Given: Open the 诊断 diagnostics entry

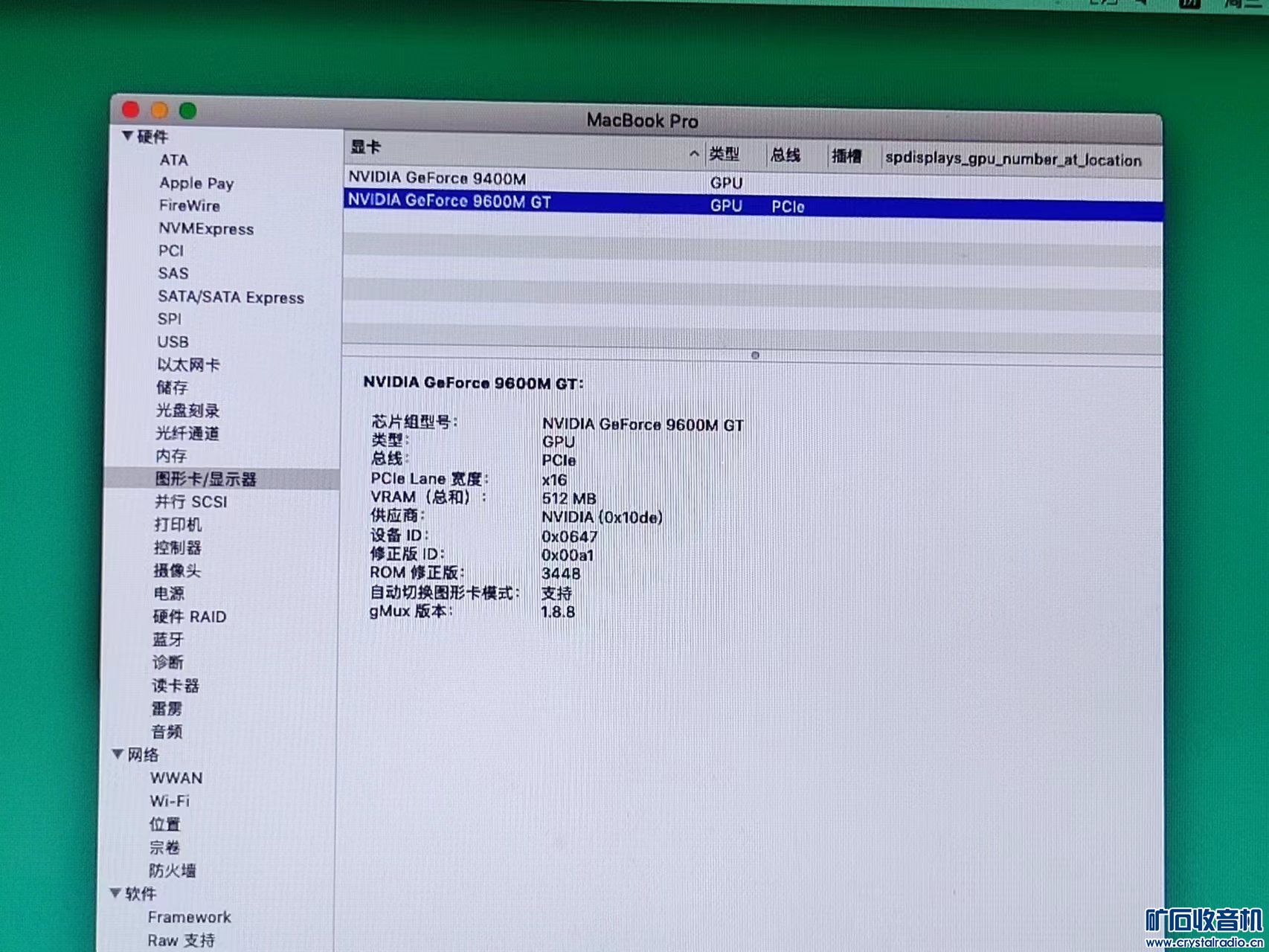Looking at the screenshot, I should (167, 662).
